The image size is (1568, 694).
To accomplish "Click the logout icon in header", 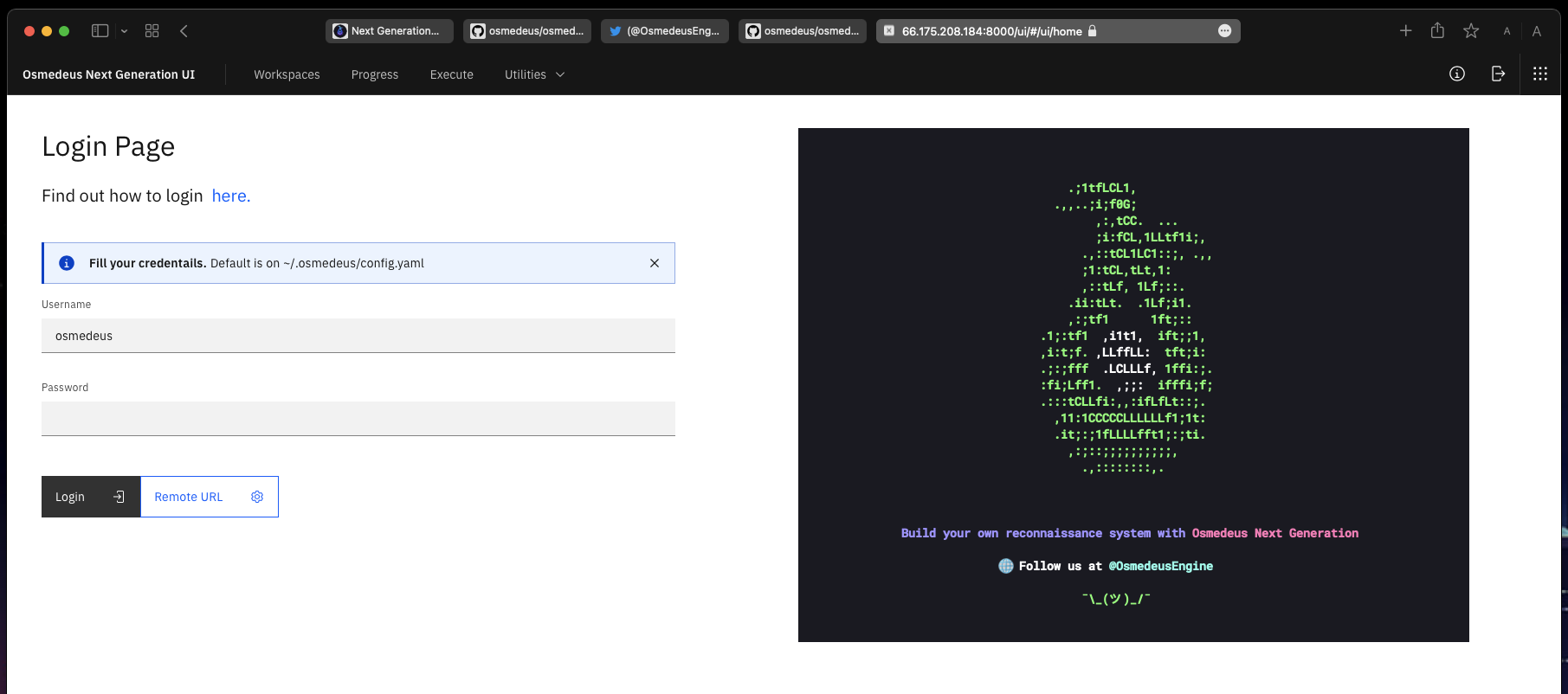I will [x=1498, y=74].
